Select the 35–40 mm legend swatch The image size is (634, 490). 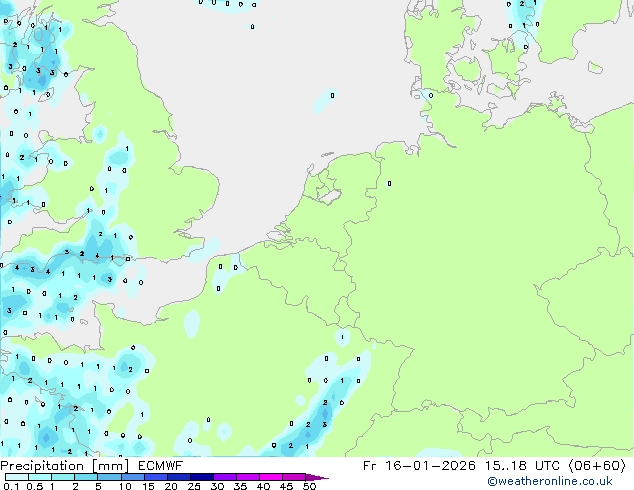247,477
